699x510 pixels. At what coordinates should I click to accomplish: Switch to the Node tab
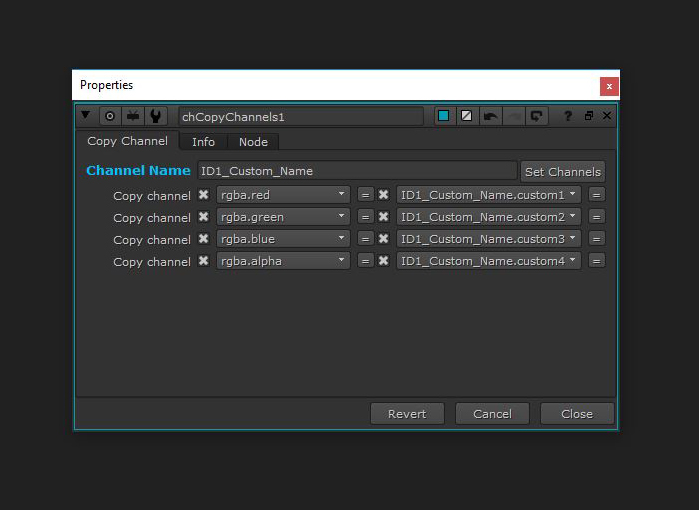253,142
